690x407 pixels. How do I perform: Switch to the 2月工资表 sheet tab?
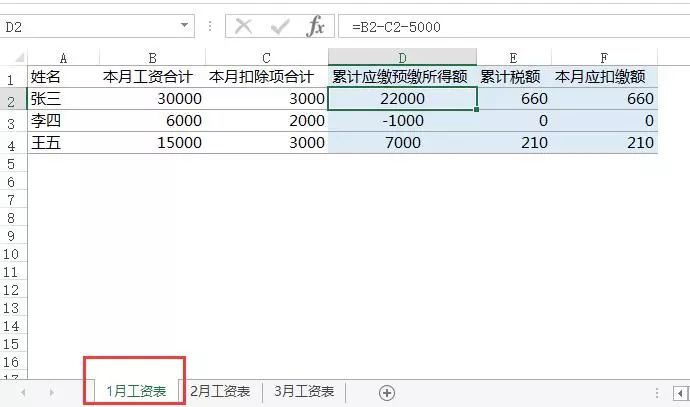[x=220, y=391]
